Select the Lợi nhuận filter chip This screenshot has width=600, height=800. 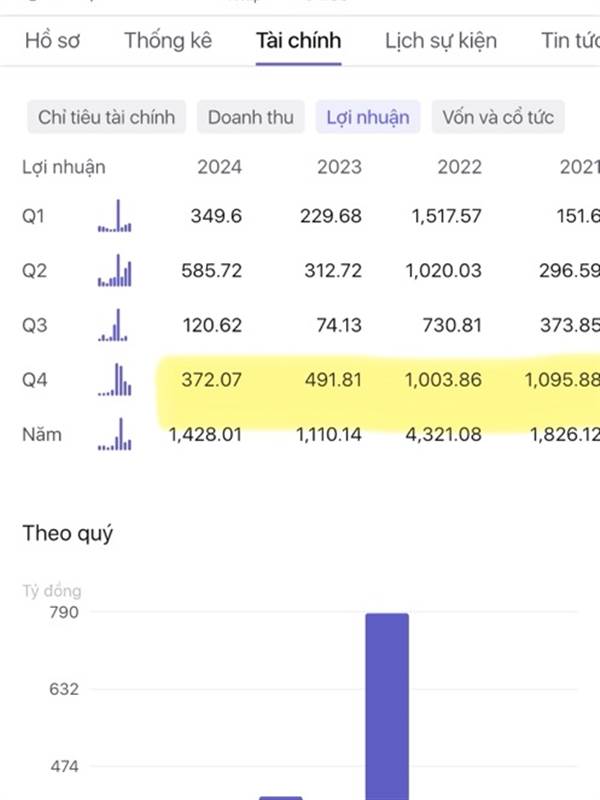pos(368,117)
